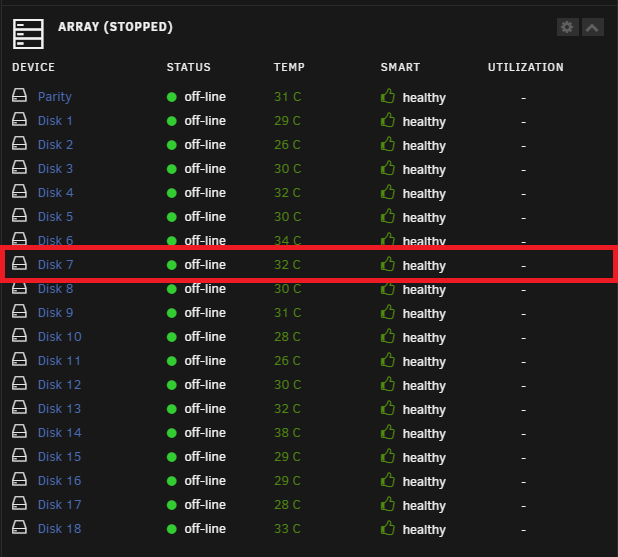Click the server array icon beside ARRAY (STOPPED)
Image resolution: width=618 pixels, height=557 pixels.
(x=28, y=34)
